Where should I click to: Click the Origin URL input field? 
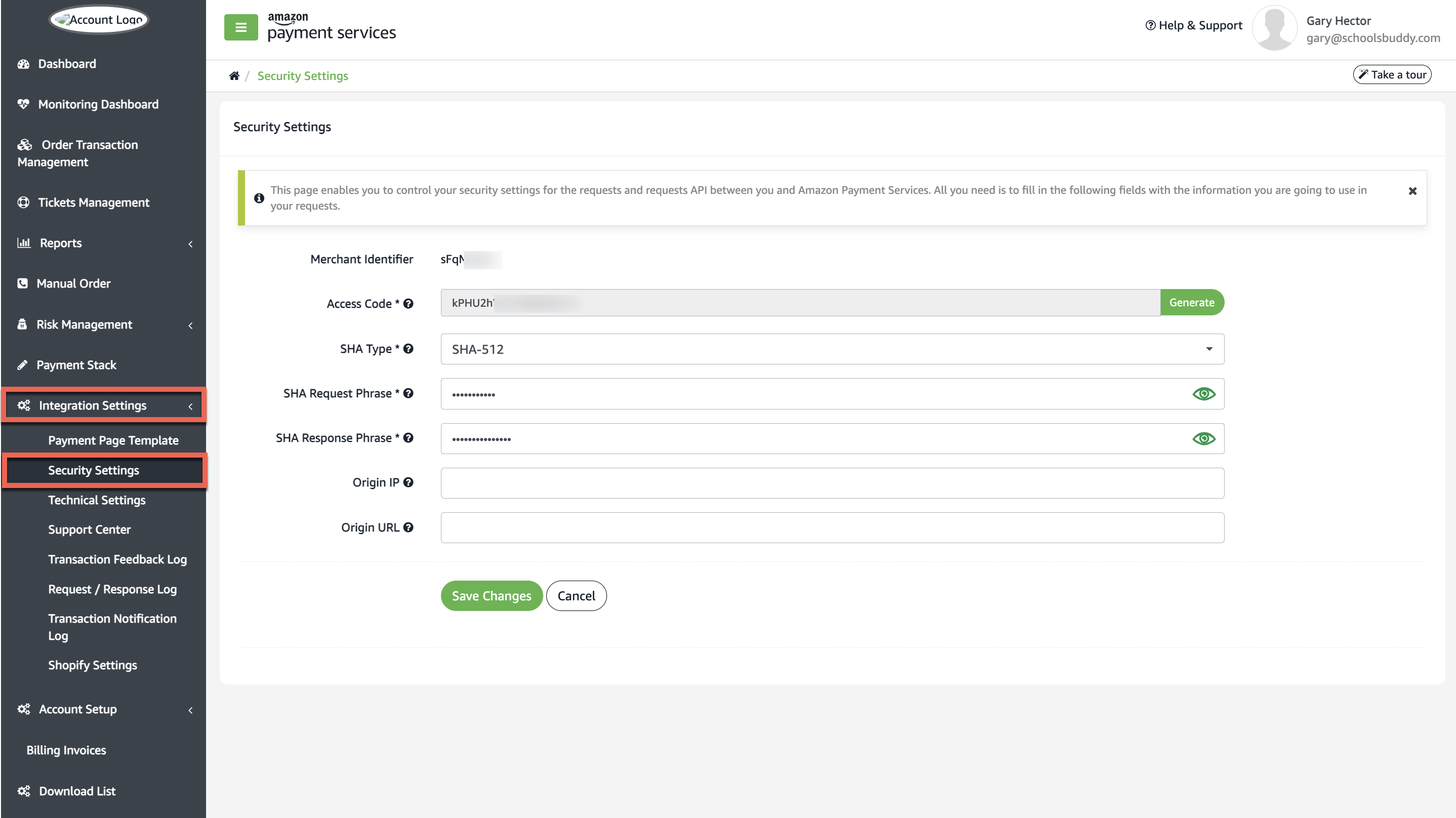832,528
